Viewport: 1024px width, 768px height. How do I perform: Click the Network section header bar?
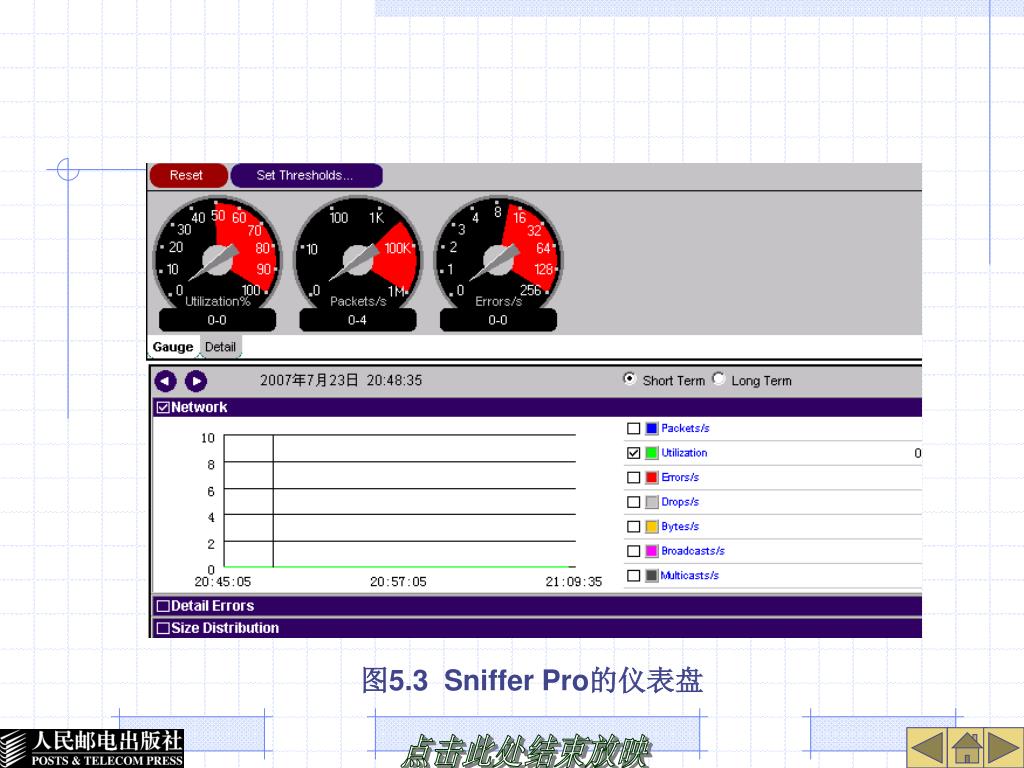click(x=537, y=408)
